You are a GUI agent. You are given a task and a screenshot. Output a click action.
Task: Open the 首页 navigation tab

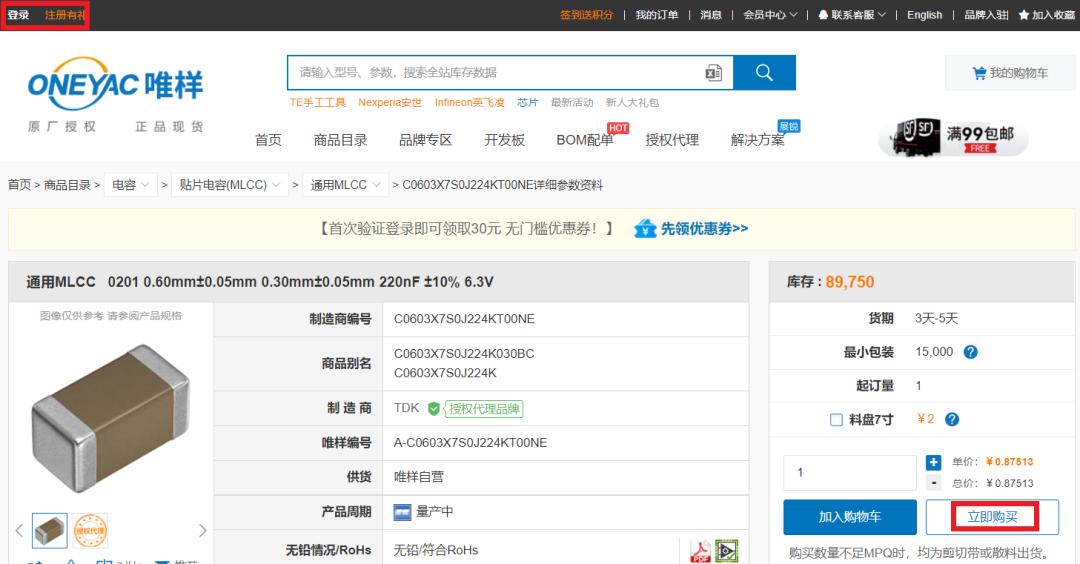click(x=268, y=140)
